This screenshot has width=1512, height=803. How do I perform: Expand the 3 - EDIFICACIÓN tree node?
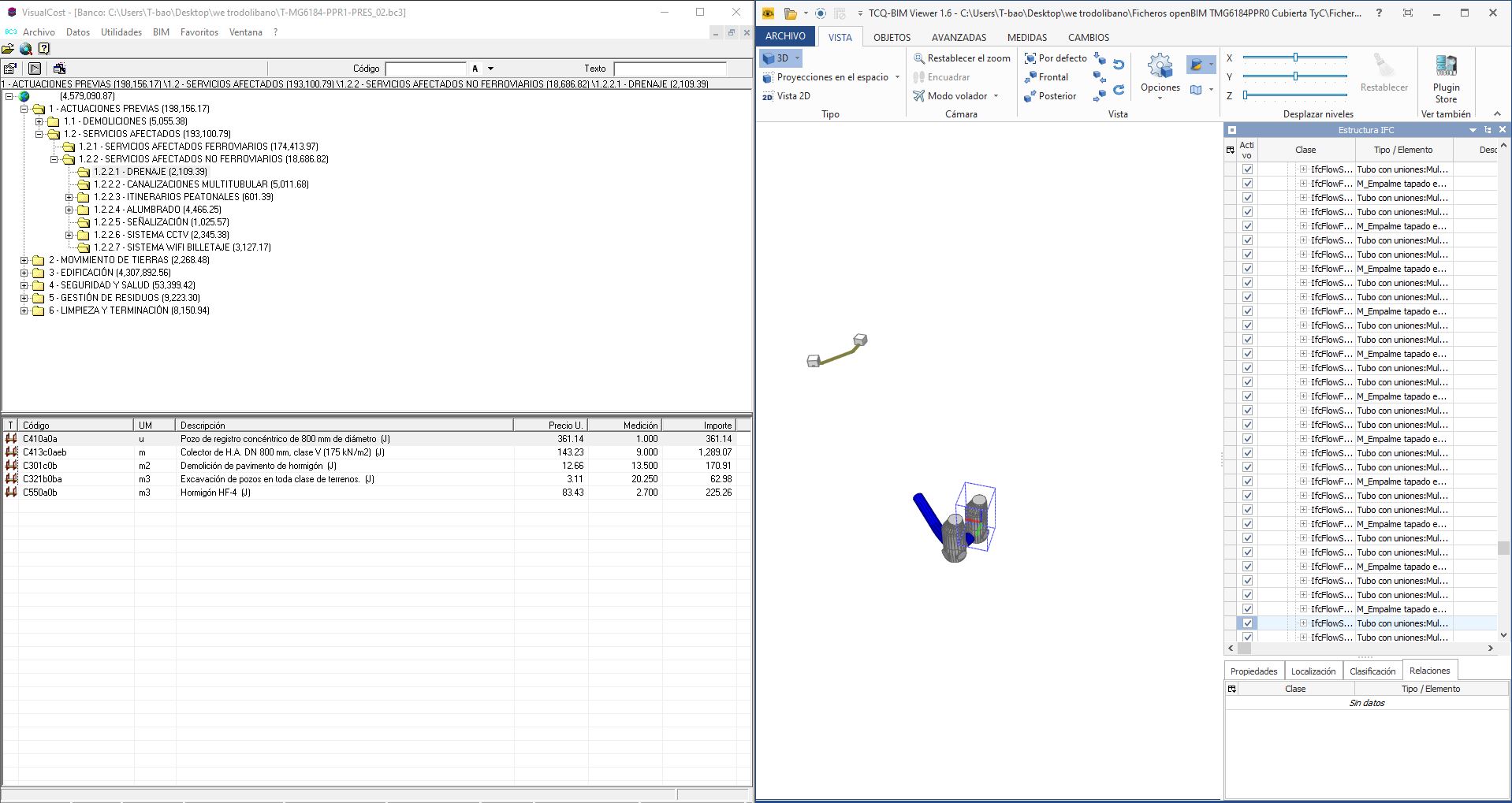[x=24, y=273]
